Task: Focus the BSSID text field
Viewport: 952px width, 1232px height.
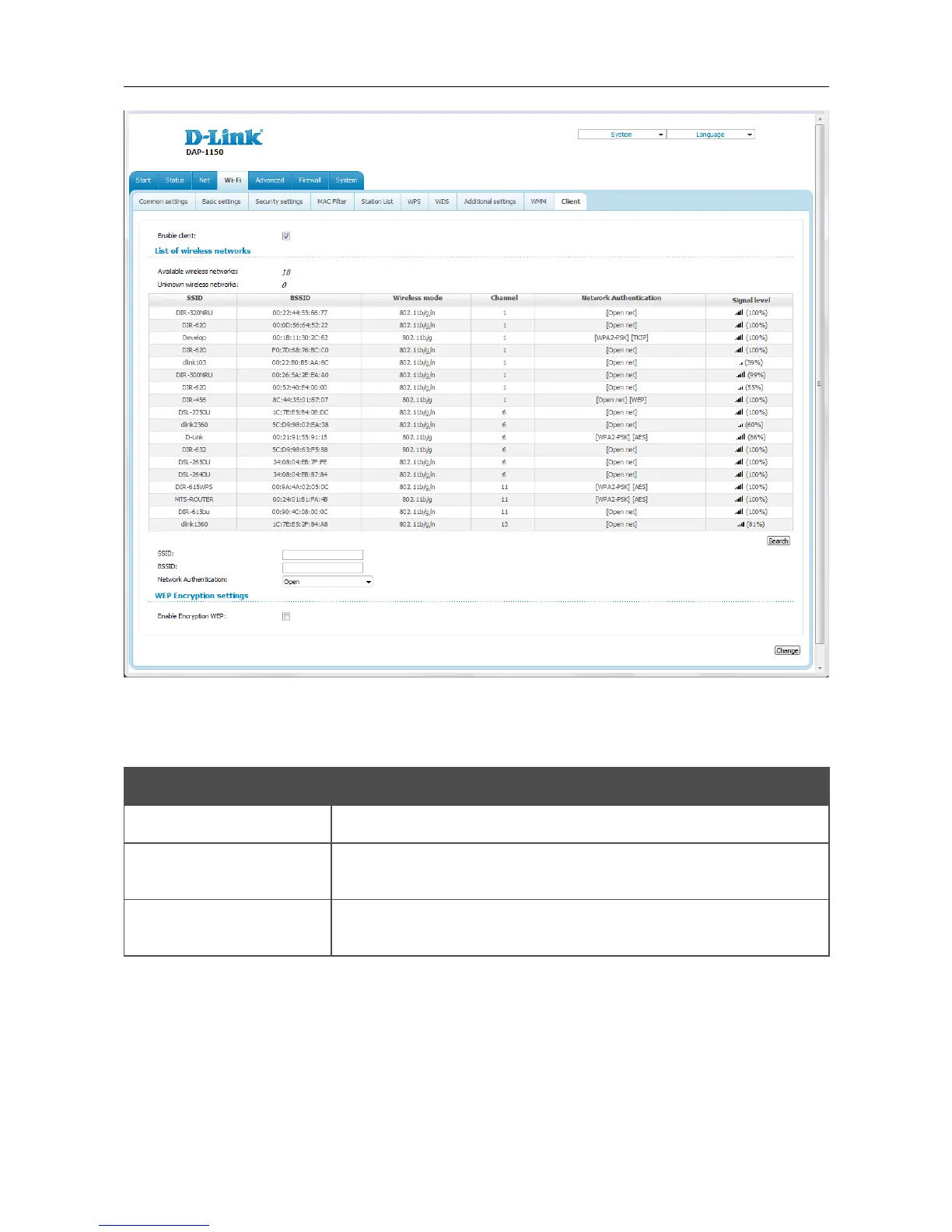Action: [322, 567]
